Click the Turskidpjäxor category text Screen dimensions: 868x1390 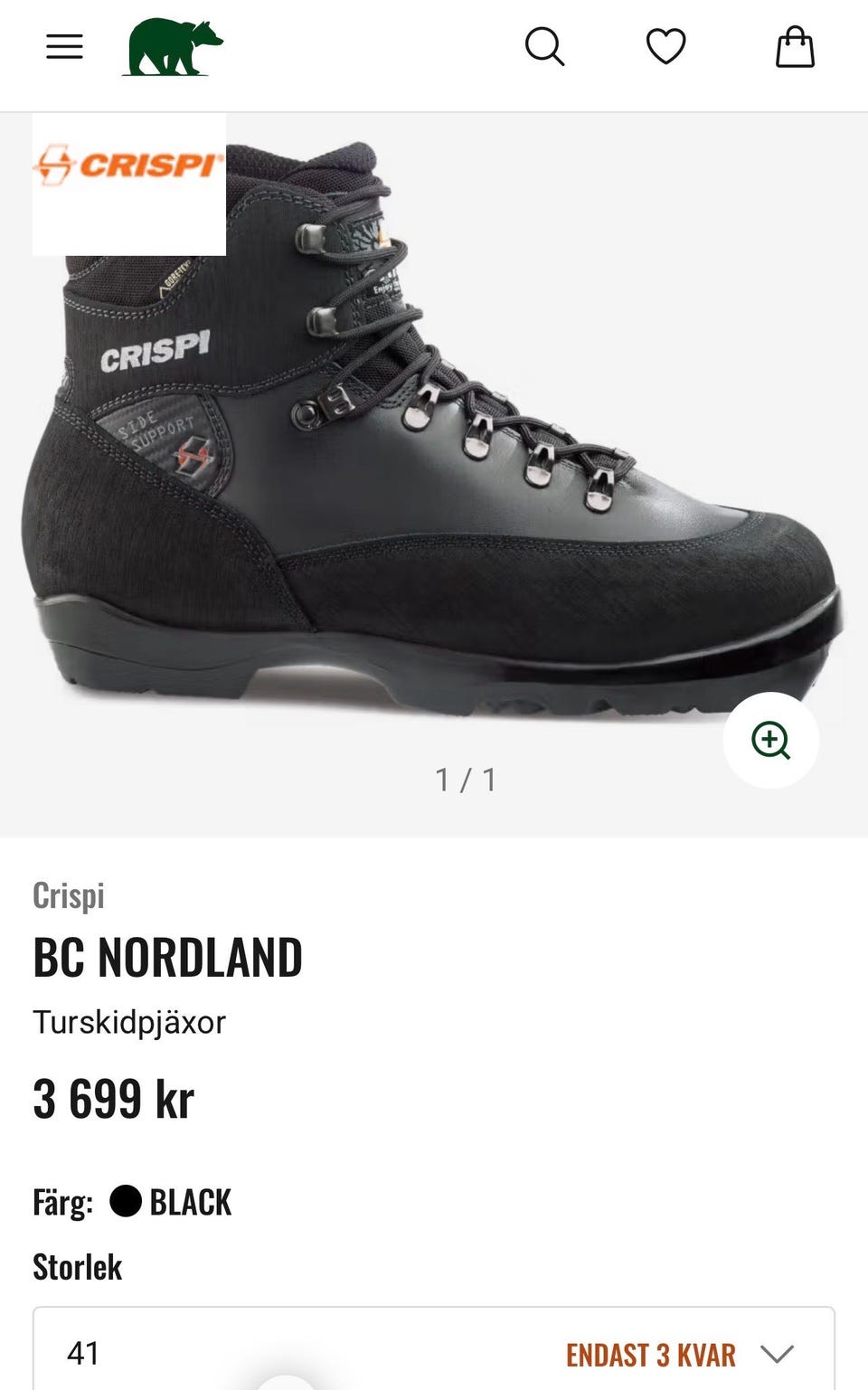(x=129, y=1023)
